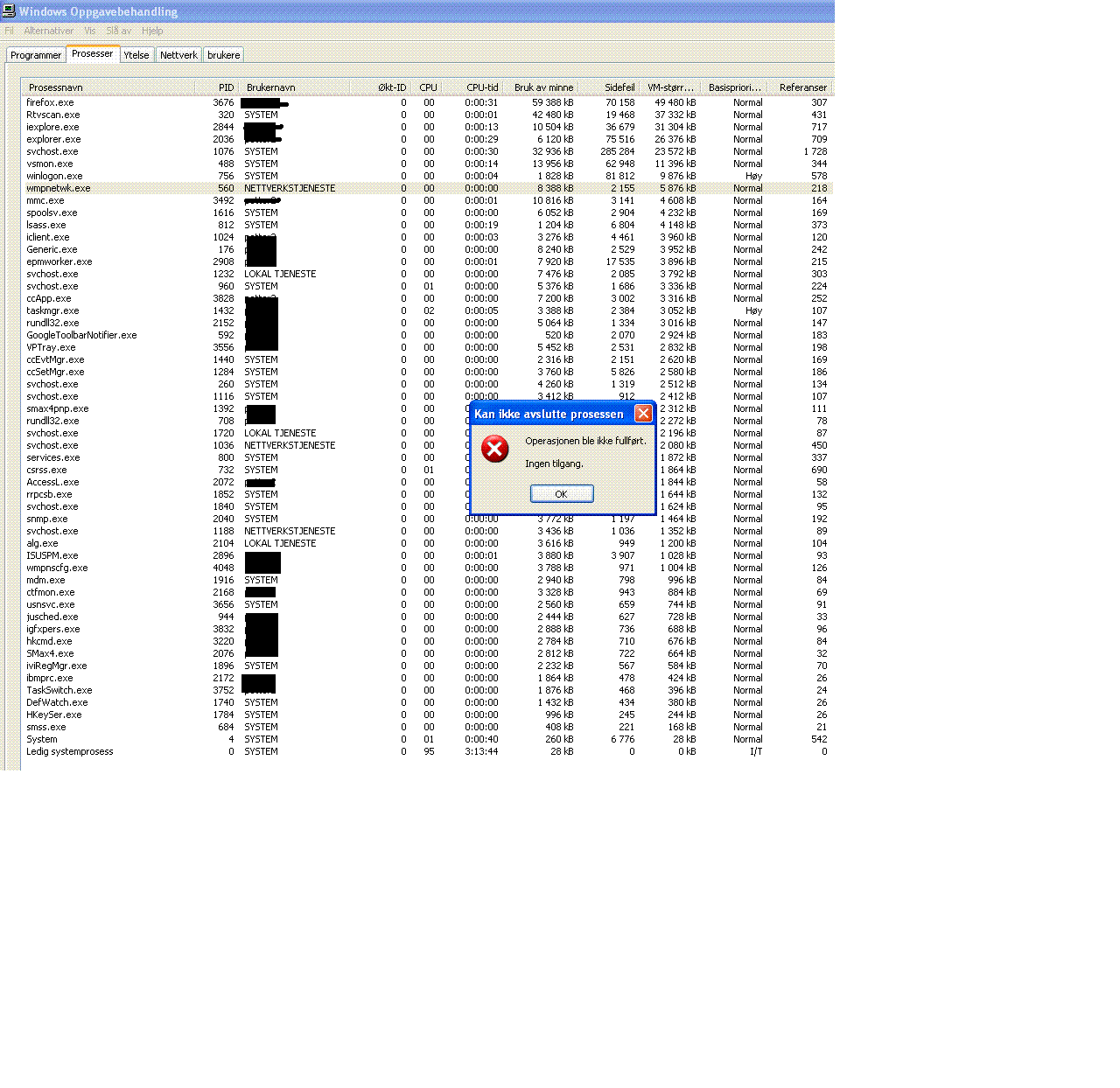This screenshot has width=1120, height=1088.
Task: Sort processes by PID column header
Action: coord(216,87)
